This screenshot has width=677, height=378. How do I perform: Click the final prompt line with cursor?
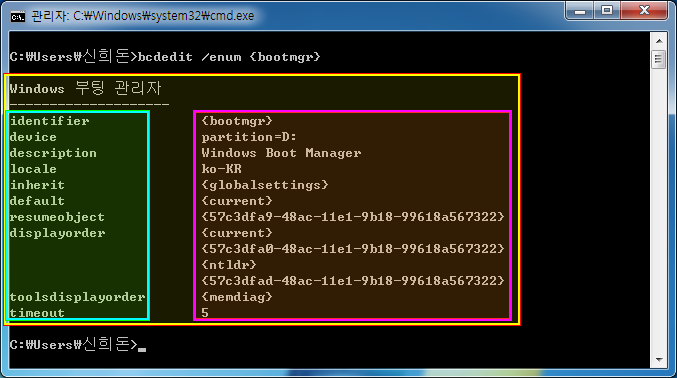78,344
